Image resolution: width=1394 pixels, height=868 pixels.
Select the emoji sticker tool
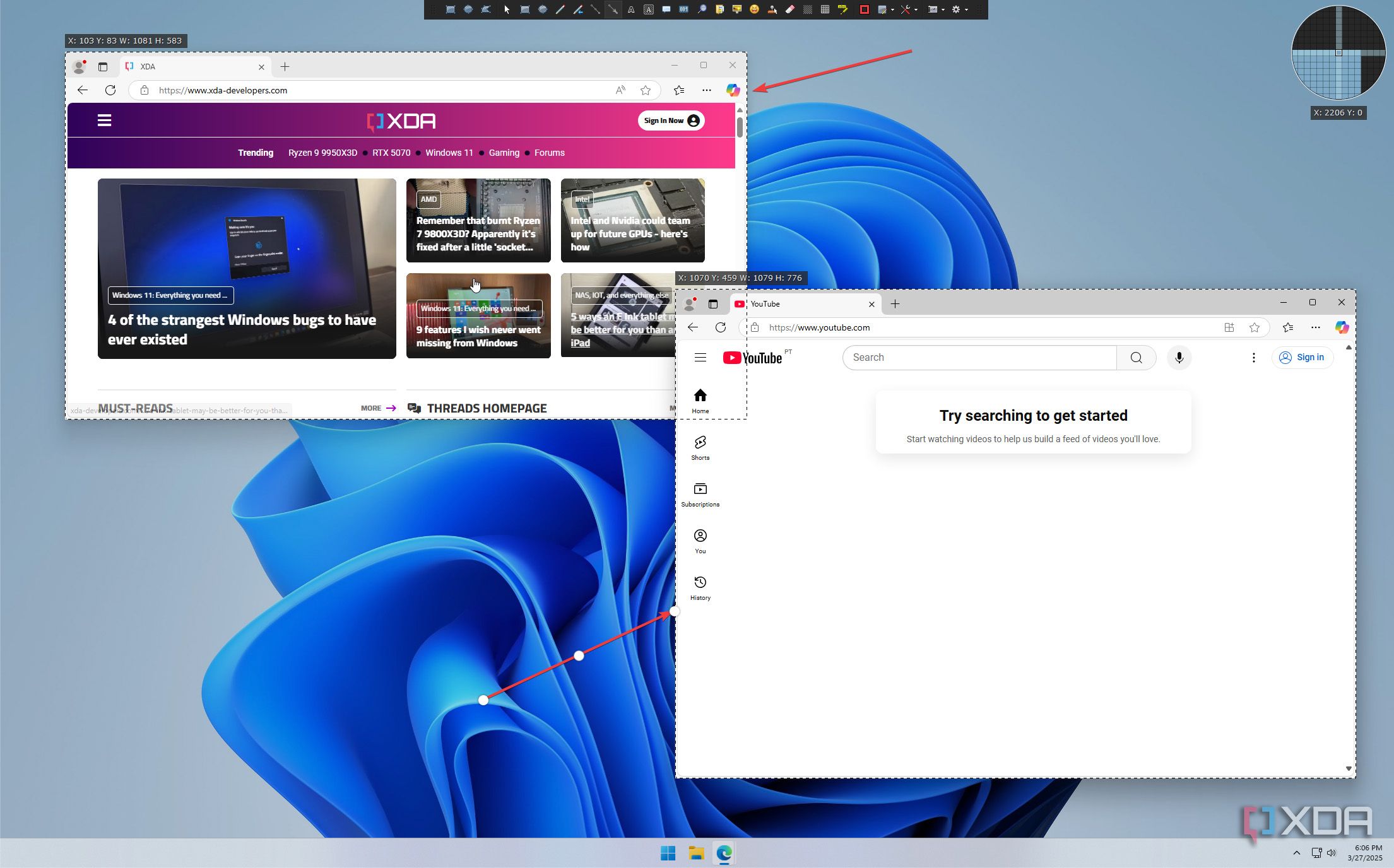tap(754, 9)
